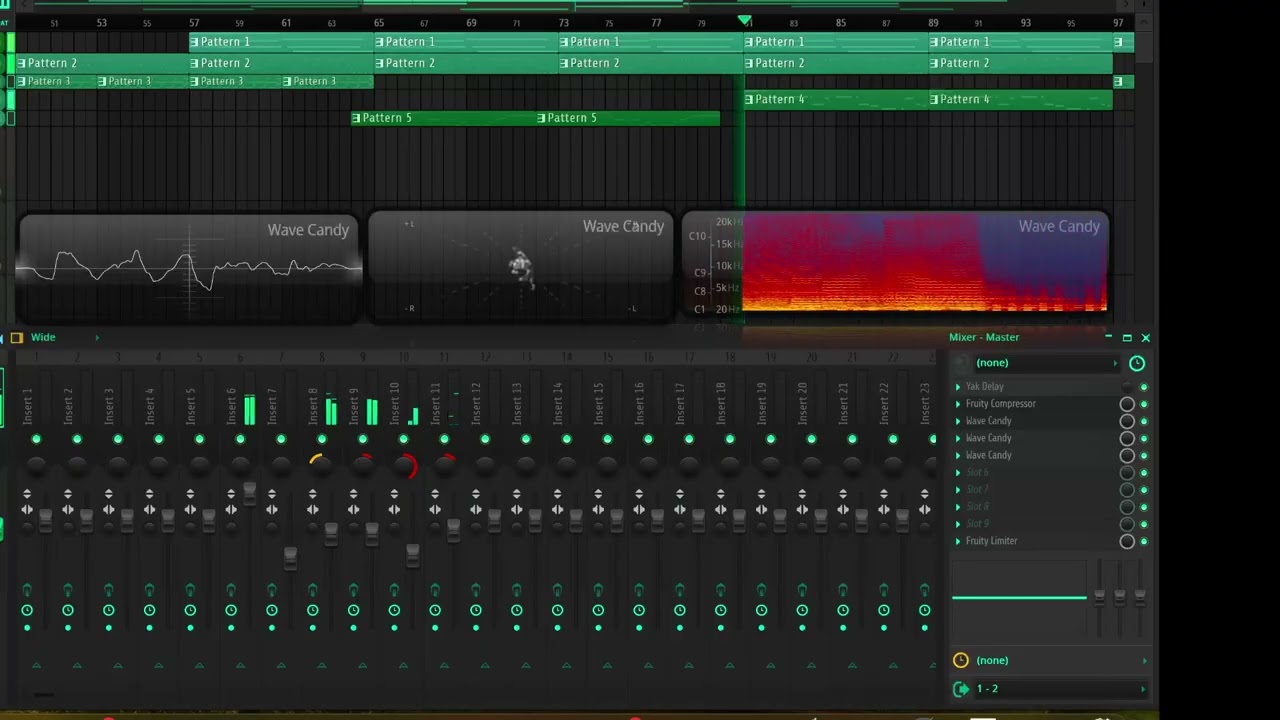Disable the Yak Delay slot LED
Viewport: 1280px width, 720px height.
[1144, 387]
